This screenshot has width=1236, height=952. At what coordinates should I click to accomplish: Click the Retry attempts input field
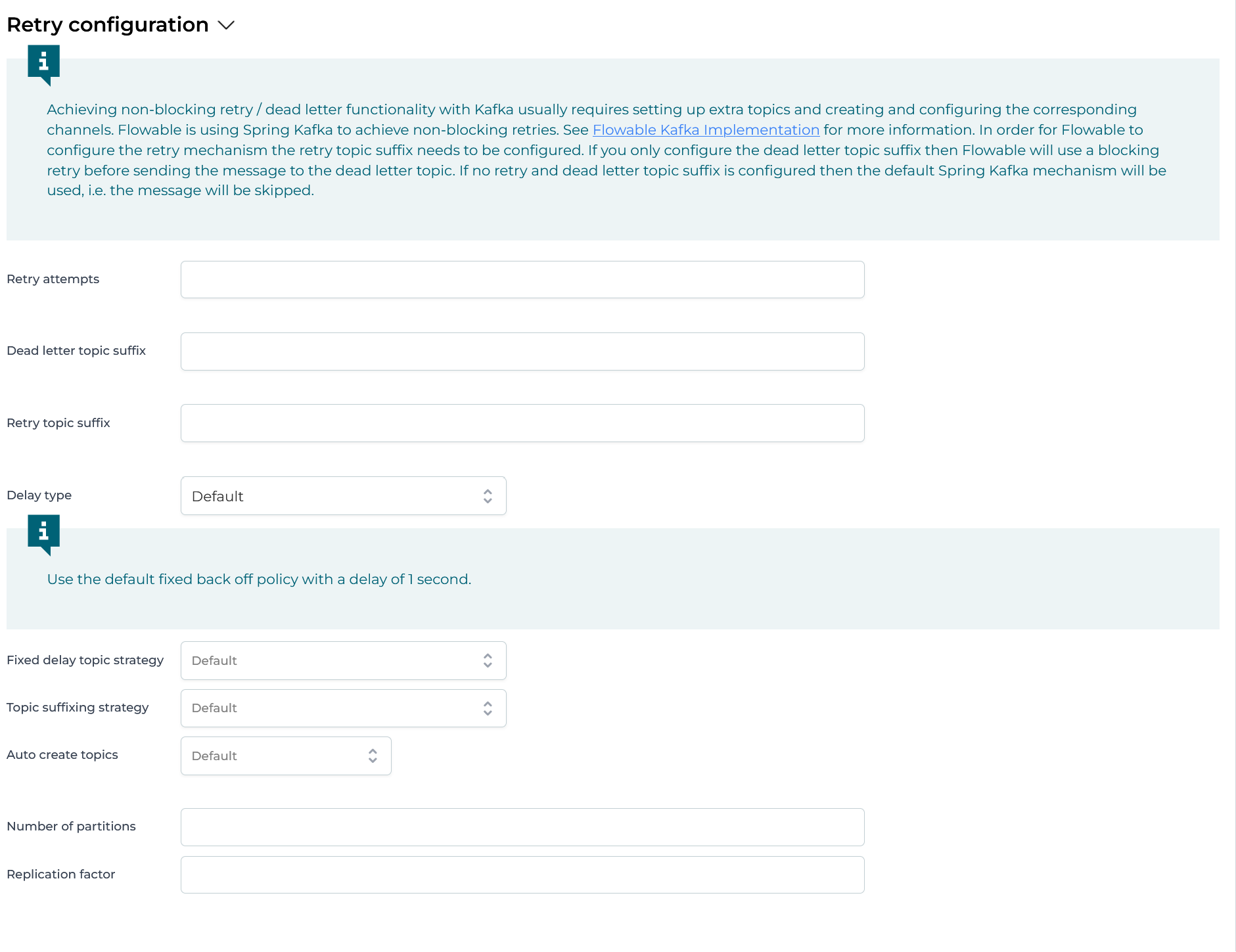522,279
